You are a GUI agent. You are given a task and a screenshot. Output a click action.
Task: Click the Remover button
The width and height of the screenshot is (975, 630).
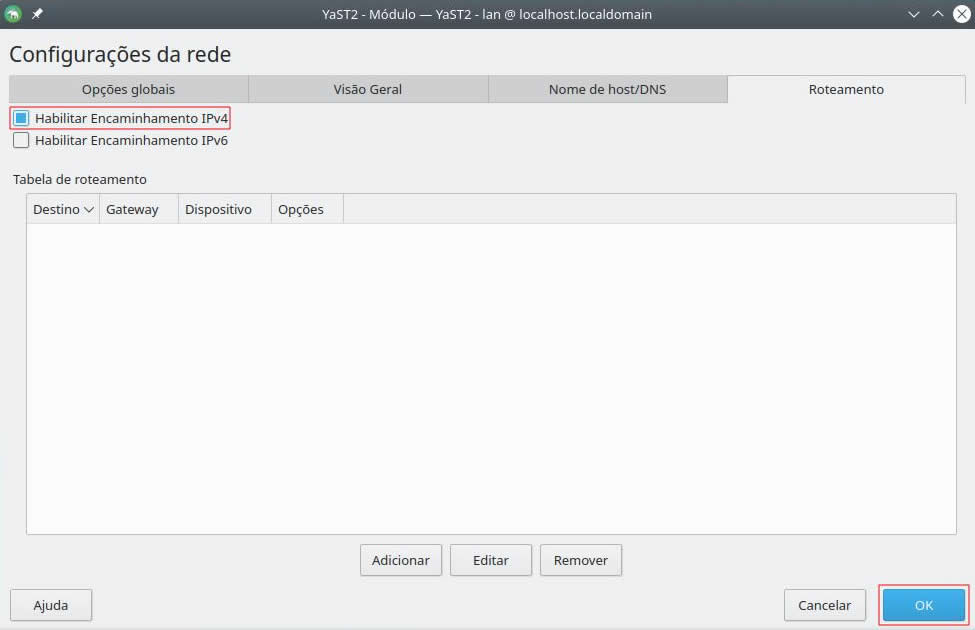(580, 560)
